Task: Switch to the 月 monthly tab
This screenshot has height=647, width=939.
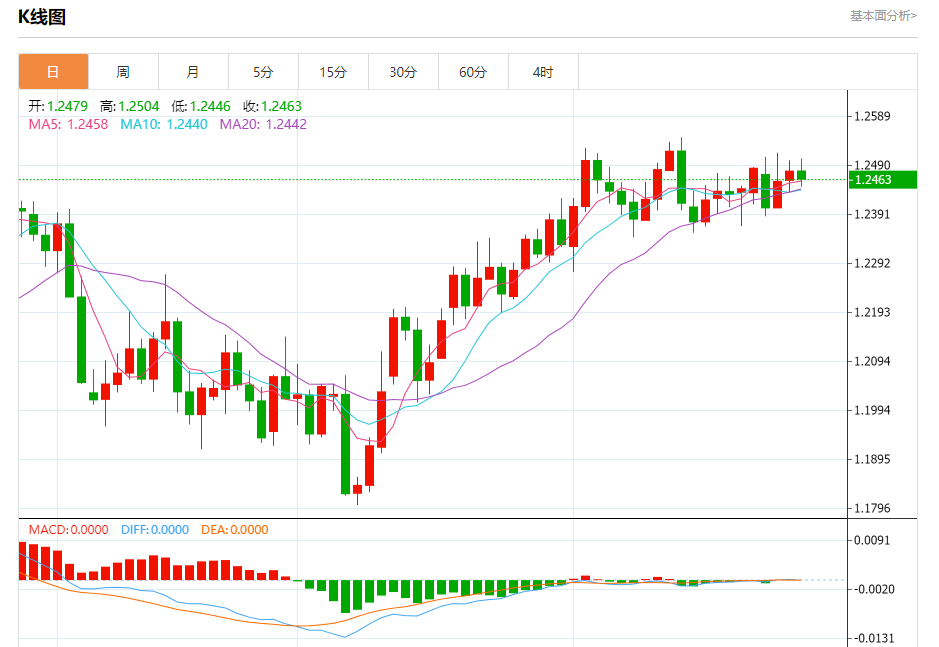Action: click(x=193, y=72)
